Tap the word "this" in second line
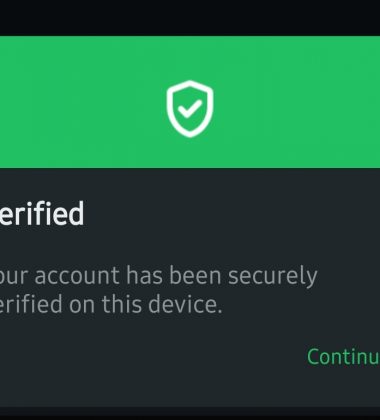Viewport: 380px width, 420px height. coord(122,305)
